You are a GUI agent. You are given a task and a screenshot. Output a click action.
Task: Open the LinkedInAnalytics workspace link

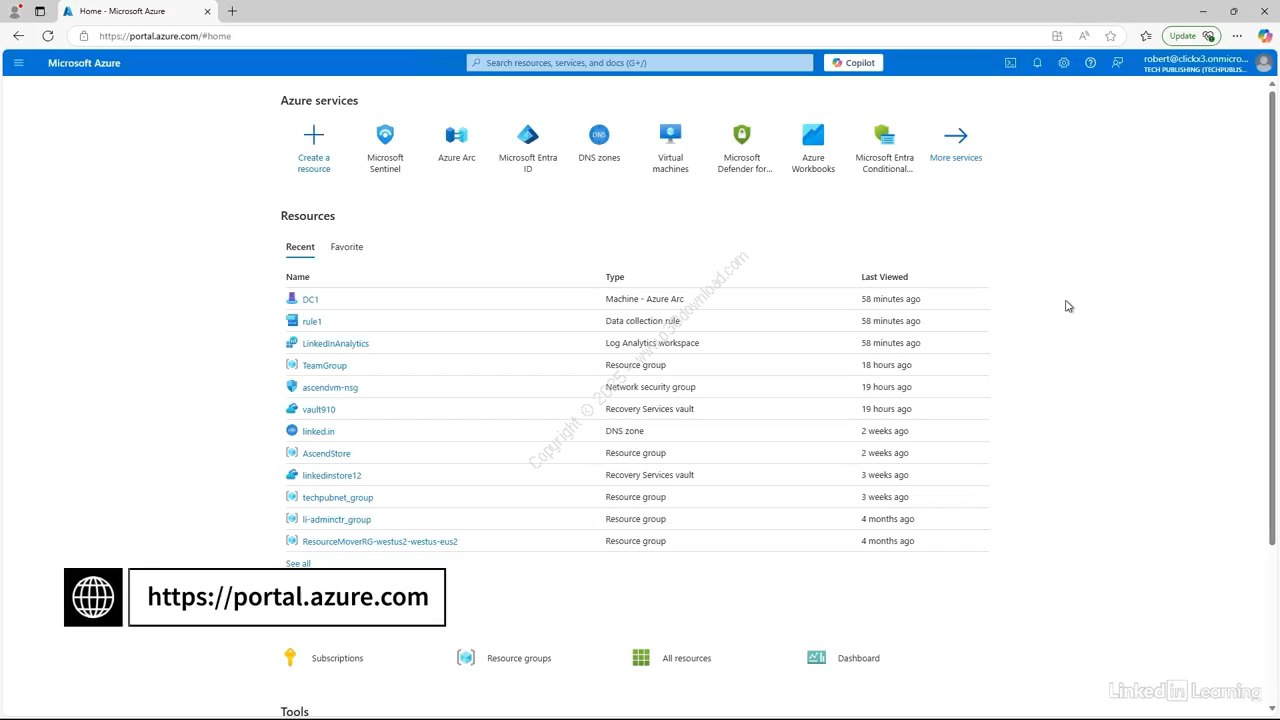[x=336, y=343]
